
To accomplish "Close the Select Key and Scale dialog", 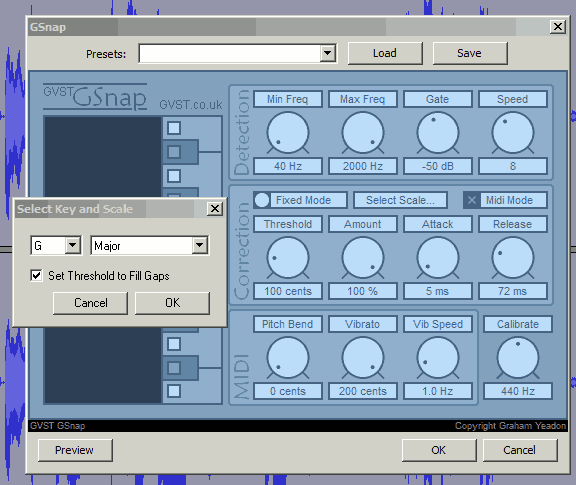I will coord(215,209).
